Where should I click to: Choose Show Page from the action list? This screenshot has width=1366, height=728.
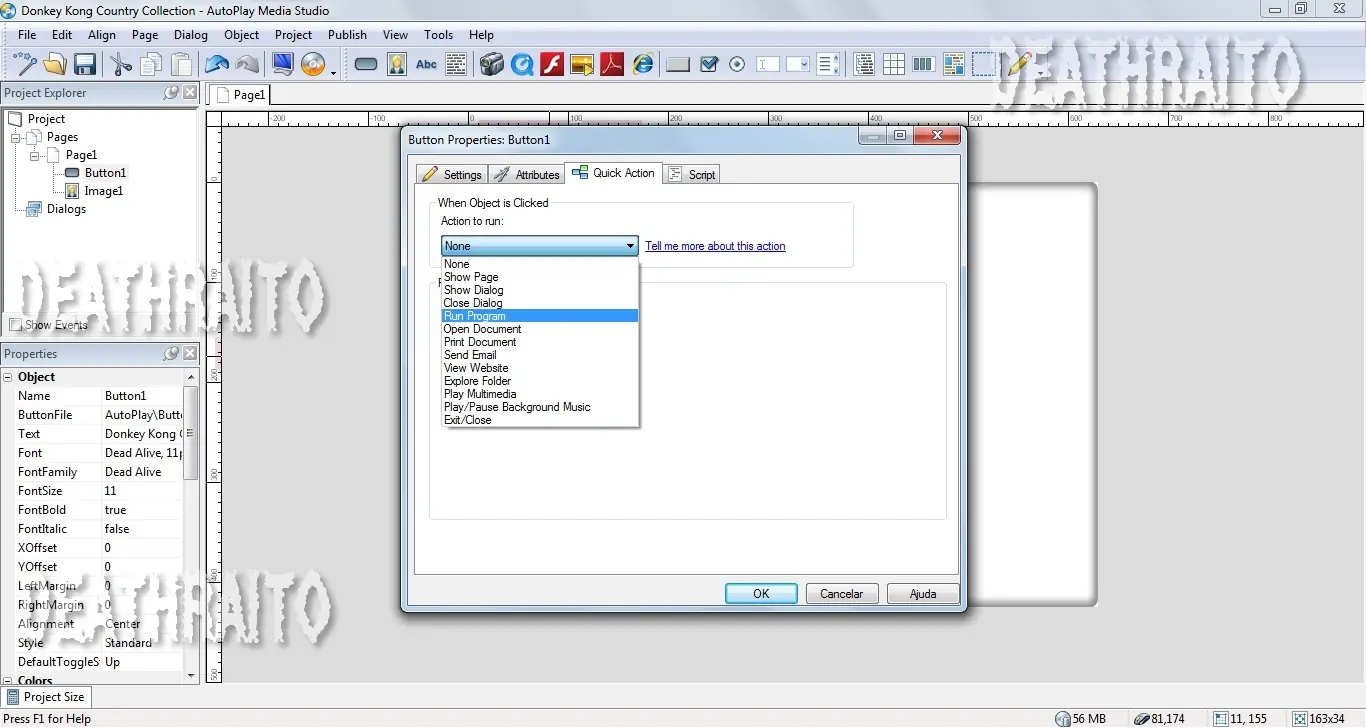(x=540, y=277)
